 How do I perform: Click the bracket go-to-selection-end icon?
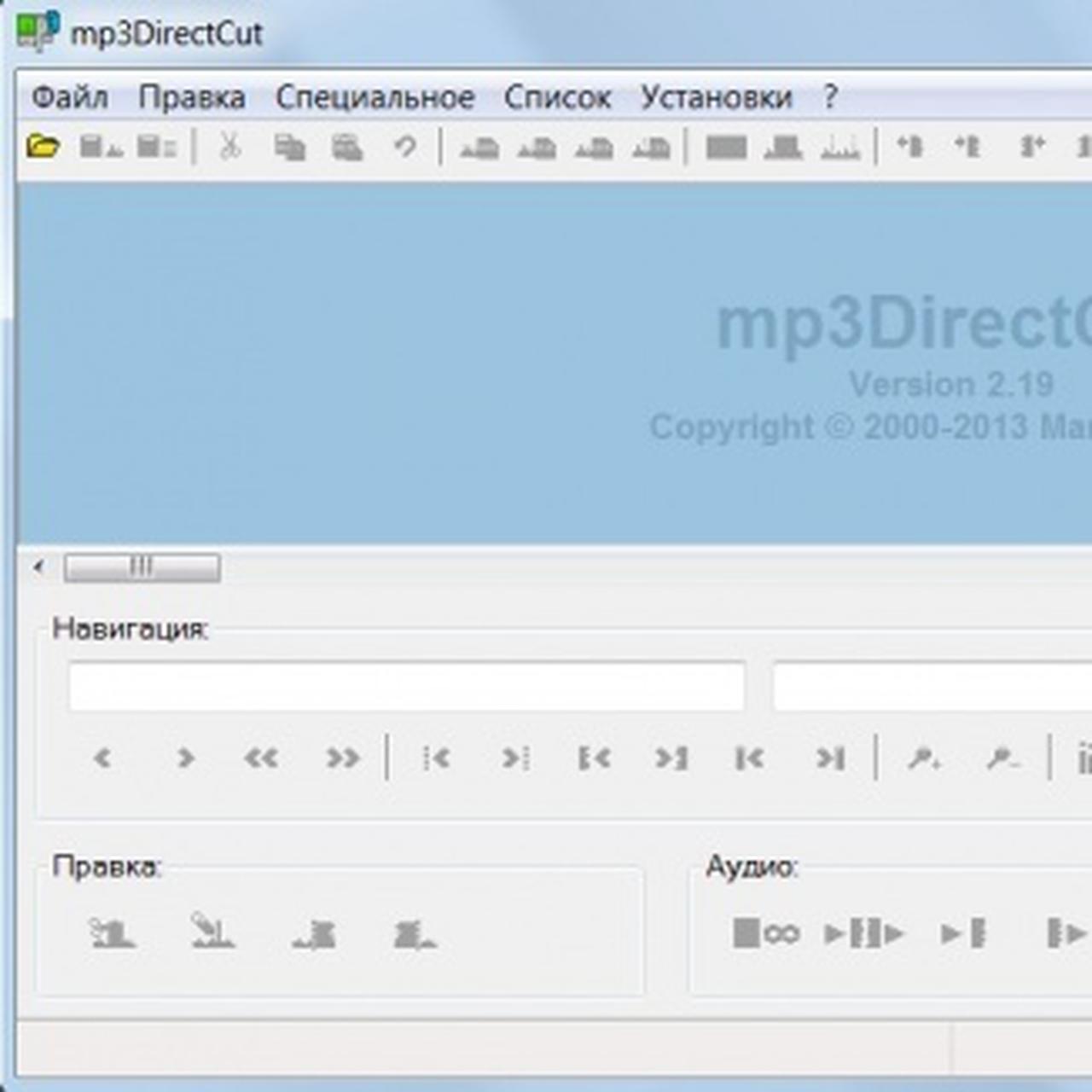pos(671,758)
